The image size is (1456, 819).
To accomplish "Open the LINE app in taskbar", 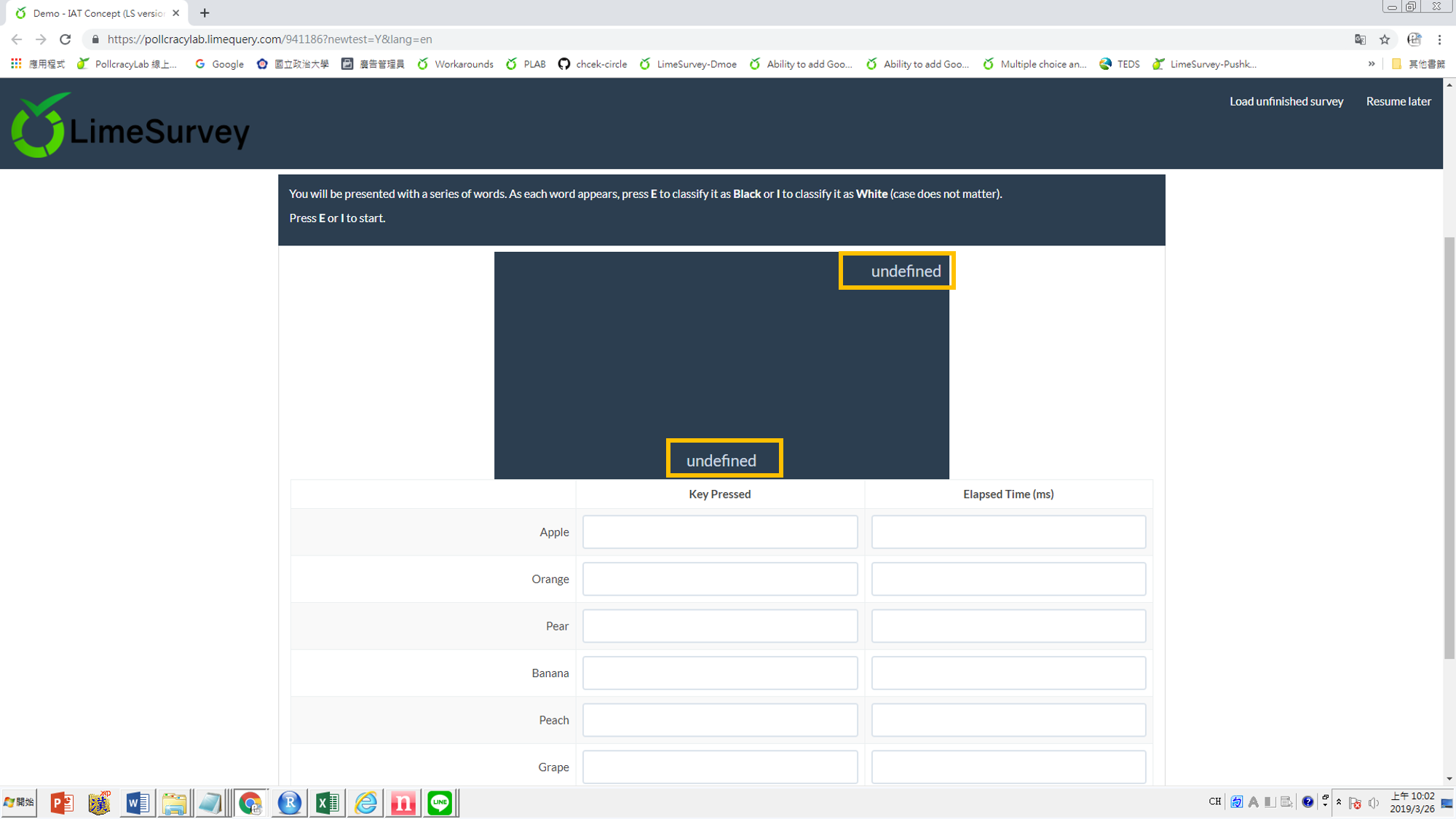I will coord(440,803).
